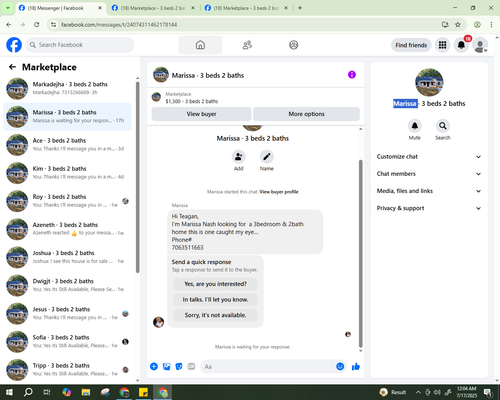
Task: Open the View buyer profile link
Action: [279, 192]
